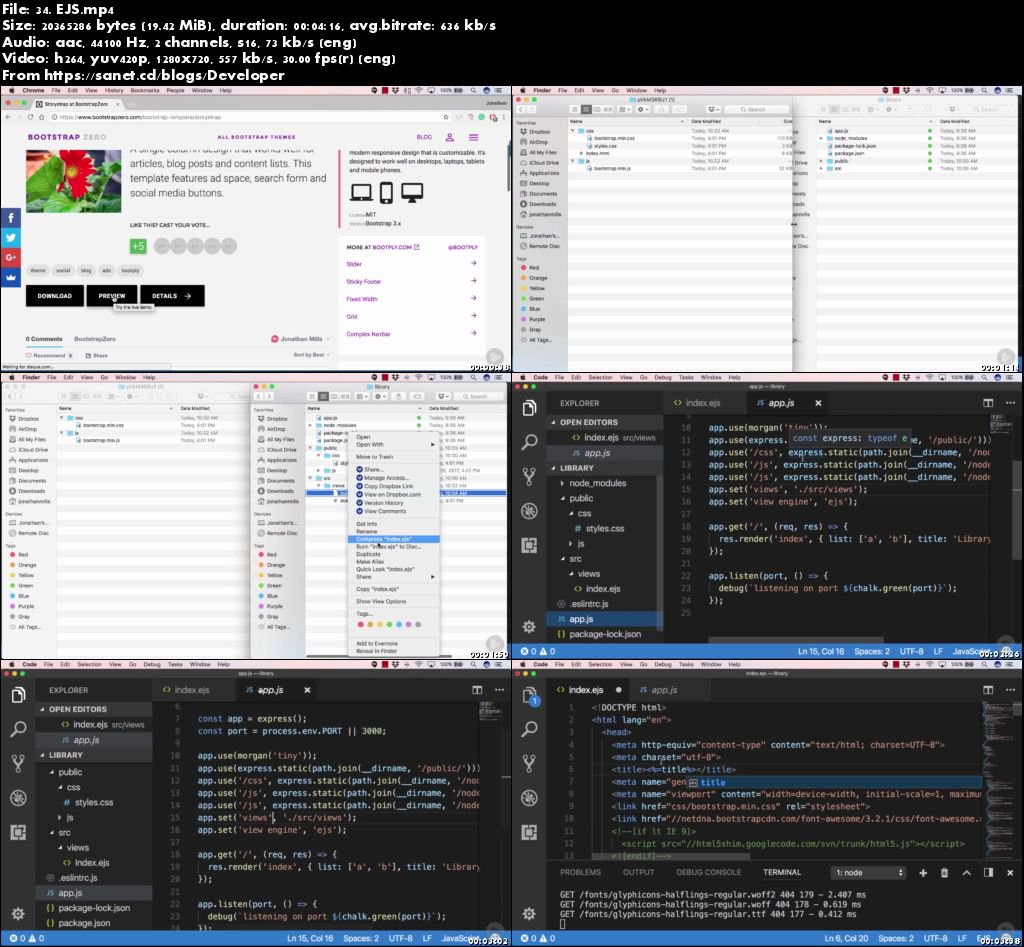
Task: Click the PREVIEW button on the theme page
Action: click(112, 296)
